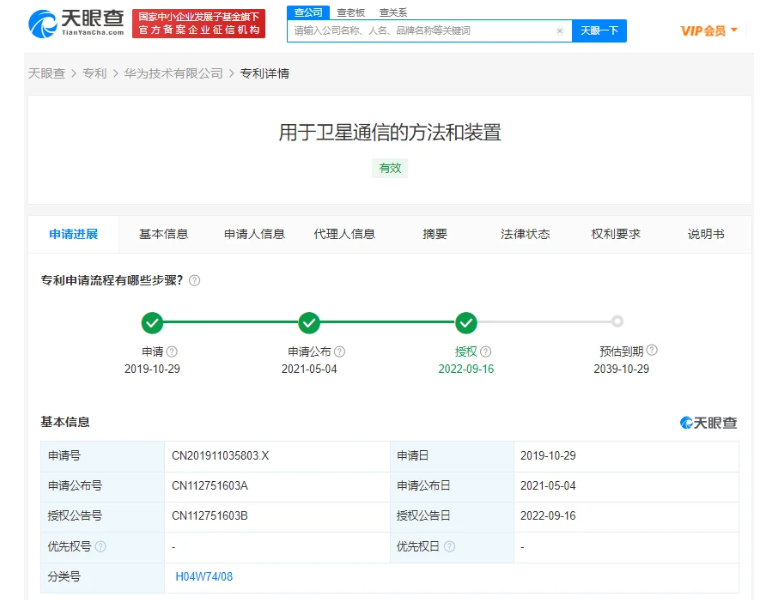Viewport: 772px width, 600px height.
Task: Click the help icon beside 优先权号
Action: click(x=100, y=546)
